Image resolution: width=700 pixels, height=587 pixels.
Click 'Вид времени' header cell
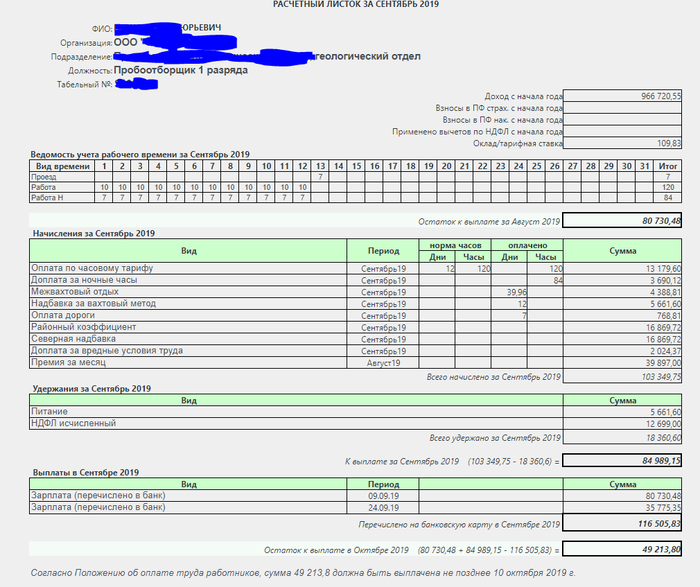click(x=62, y=166)
